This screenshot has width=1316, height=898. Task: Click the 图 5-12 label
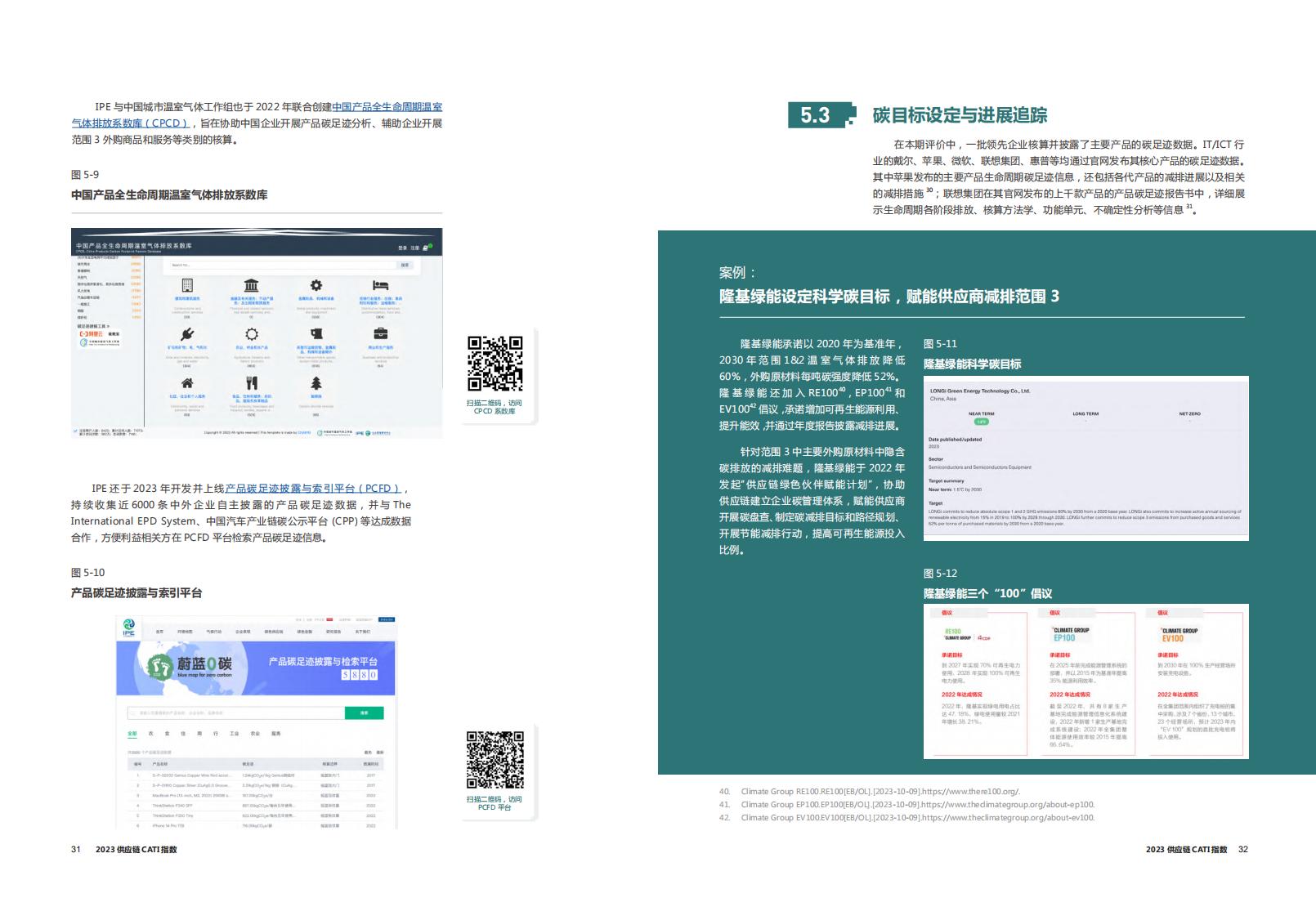(x=941, y=574)
